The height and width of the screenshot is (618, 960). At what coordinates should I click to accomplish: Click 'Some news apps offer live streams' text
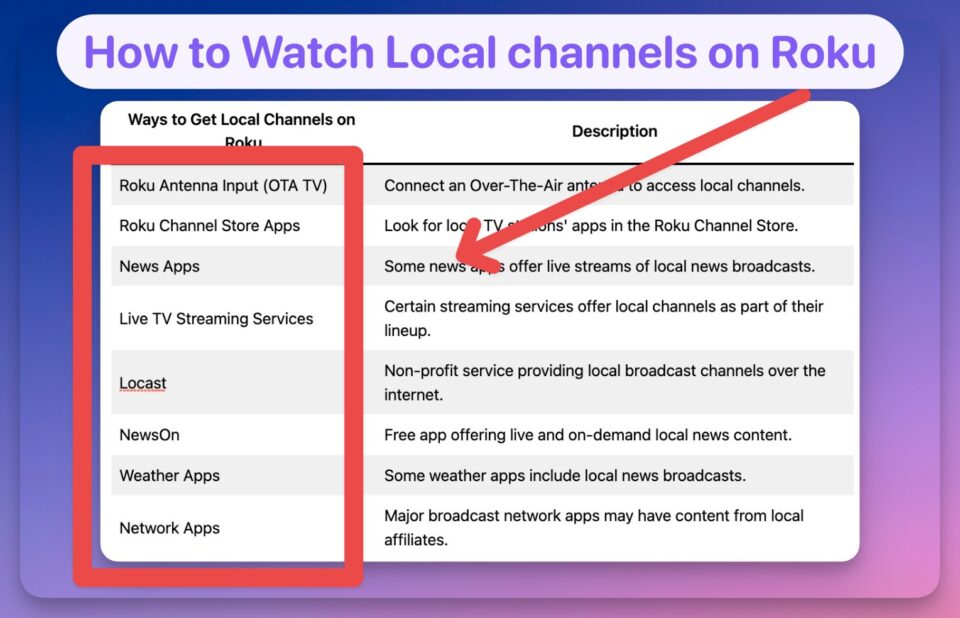click(x=599, y=266)
